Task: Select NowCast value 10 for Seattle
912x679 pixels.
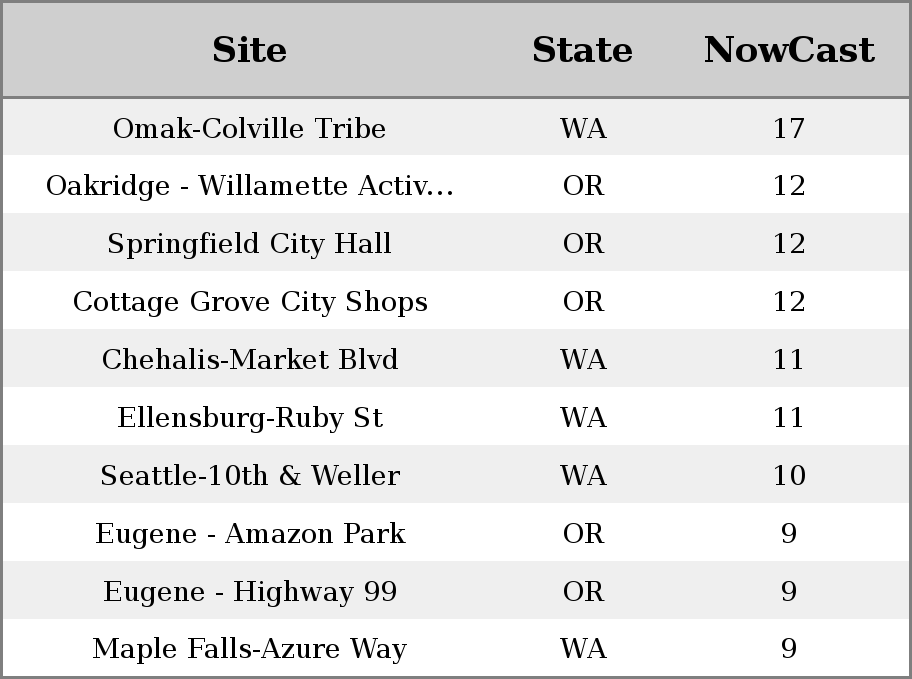Action: (x=788, y=476)
